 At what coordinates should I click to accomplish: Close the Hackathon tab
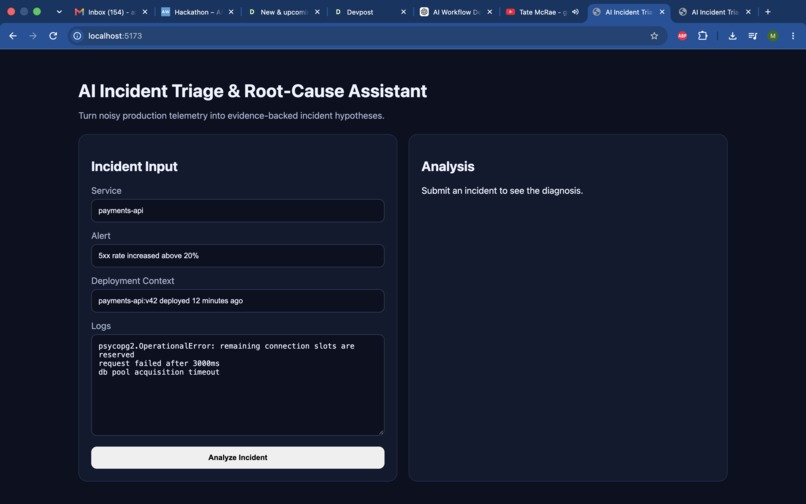231,12
